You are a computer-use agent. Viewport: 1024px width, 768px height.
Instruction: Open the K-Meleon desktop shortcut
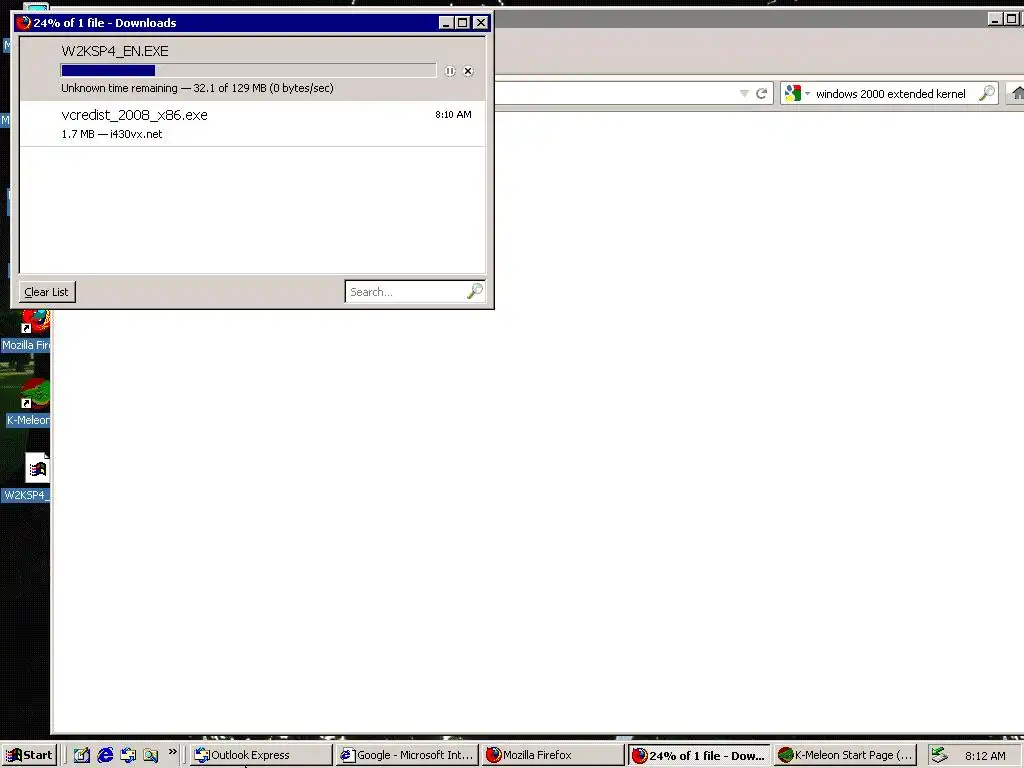(28, 403)
